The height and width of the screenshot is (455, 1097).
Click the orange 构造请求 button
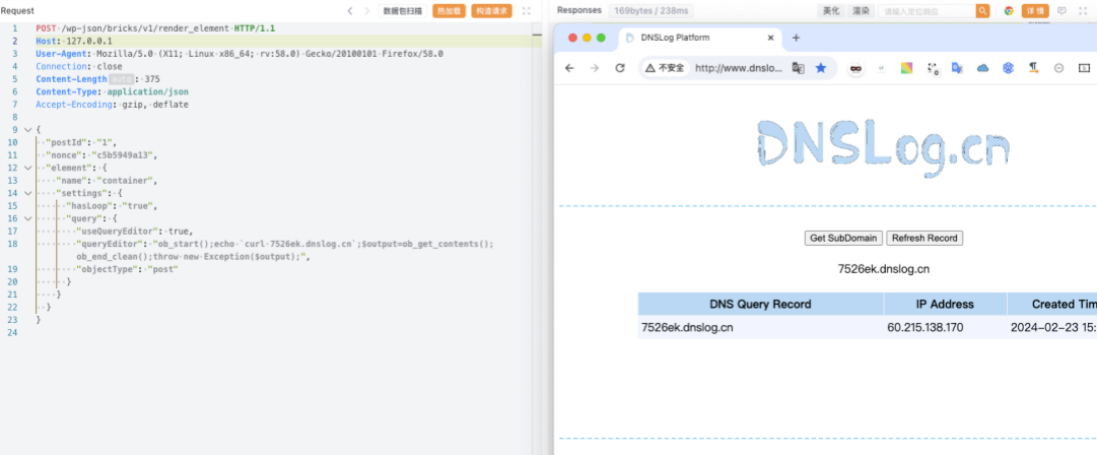pos(491,11)
